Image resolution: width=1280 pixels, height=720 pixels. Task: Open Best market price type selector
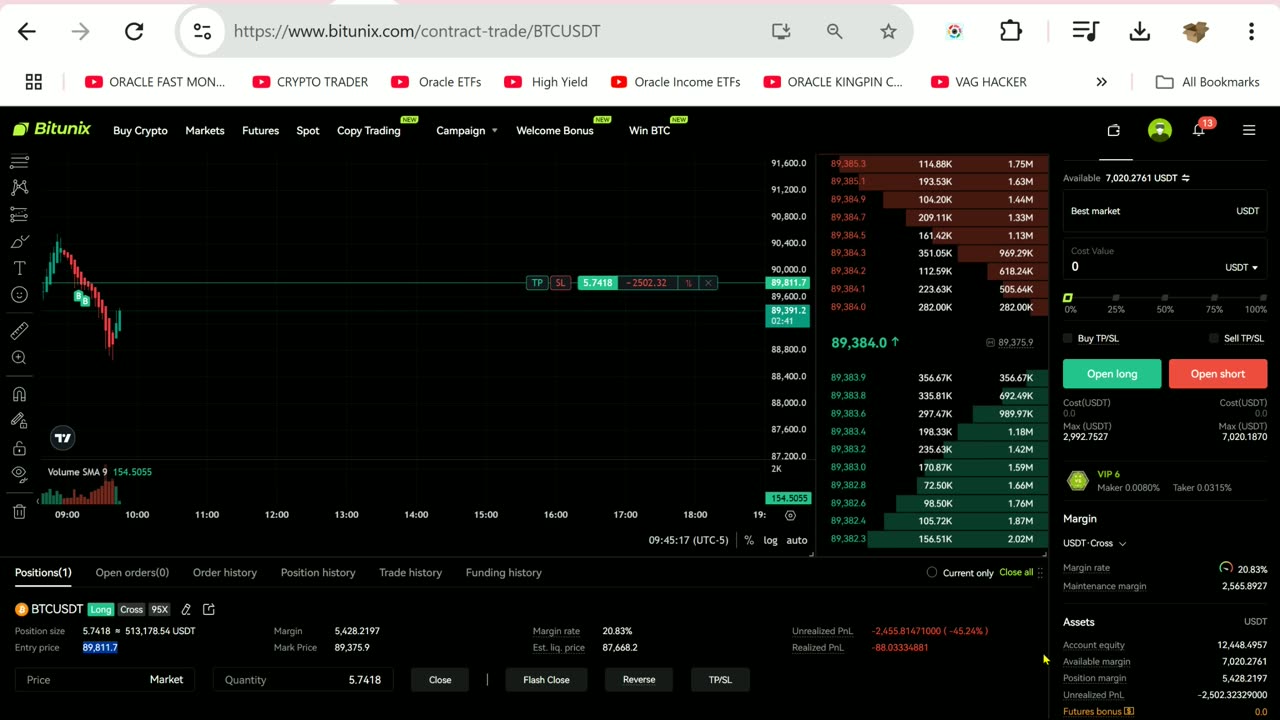[x=1165, y=211]
